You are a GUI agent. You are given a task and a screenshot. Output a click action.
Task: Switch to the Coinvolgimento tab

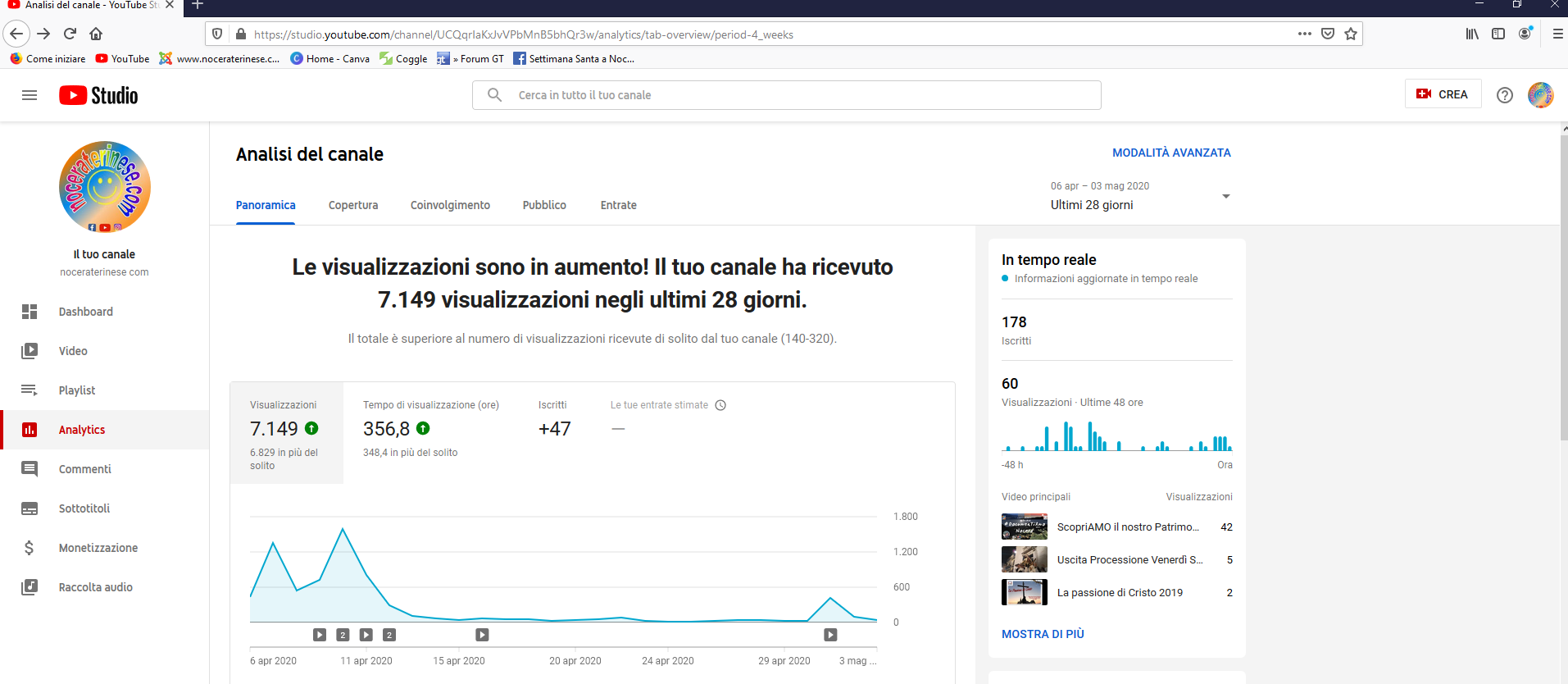click(x=450, y=205)
